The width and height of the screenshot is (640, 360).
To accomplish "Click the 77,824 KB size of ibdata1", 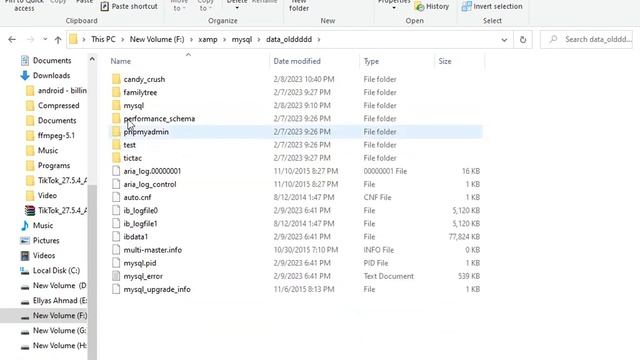I will tap(464, 237).
